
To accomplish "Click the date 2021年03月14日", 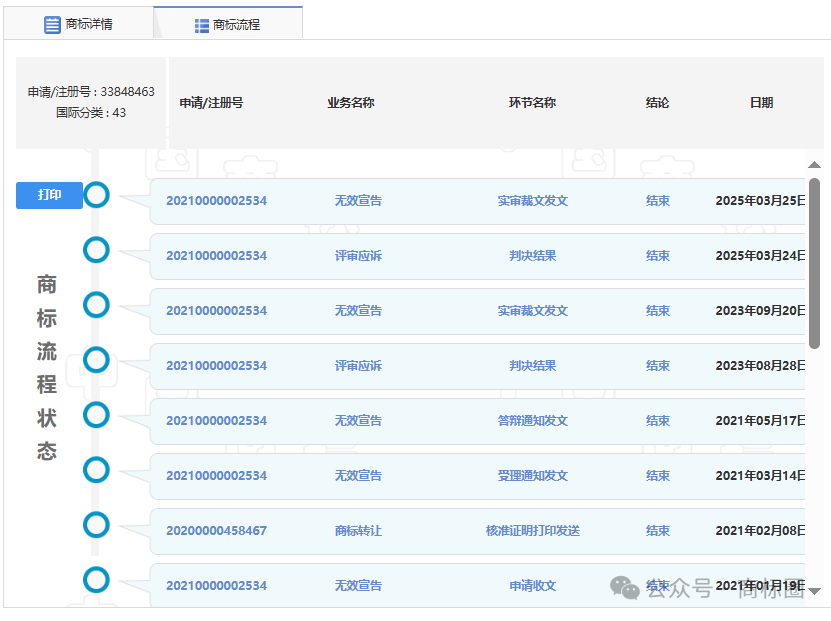I will click(x=760, y=476).
